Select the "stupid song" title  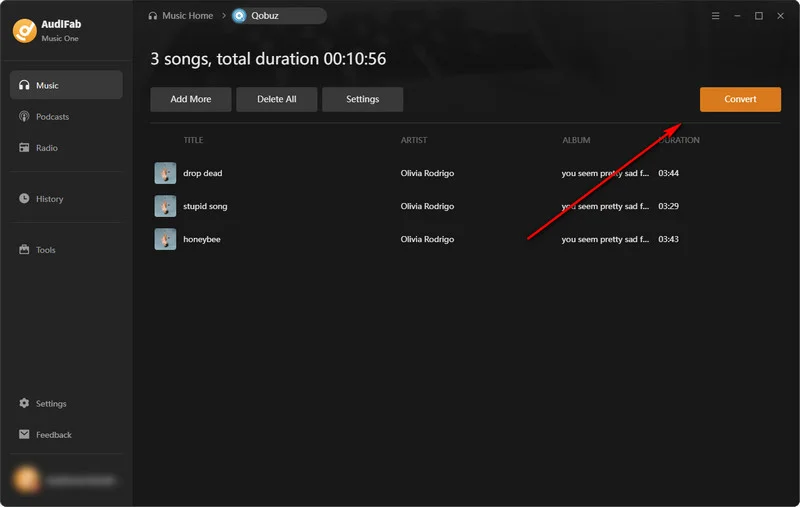(205, 206)
